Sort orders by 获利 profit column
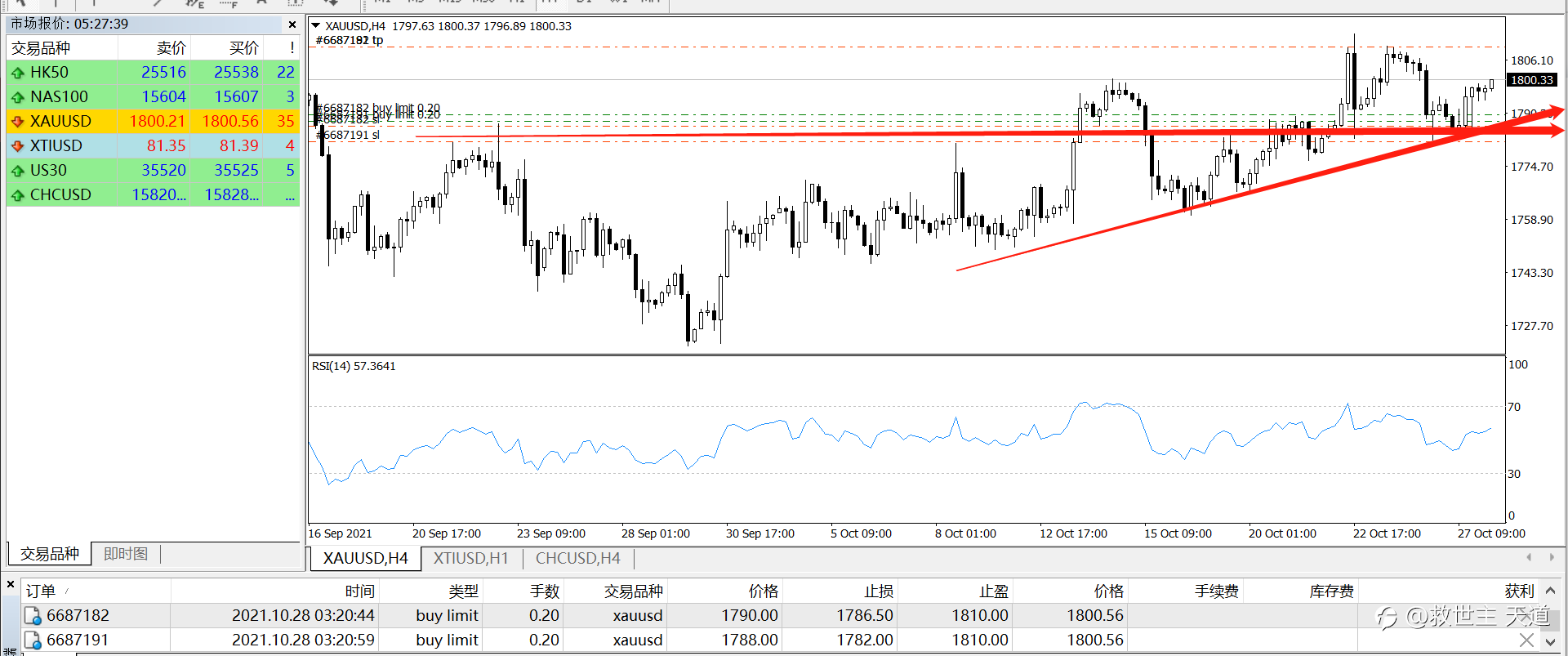This screenshot has height=656, width=1568. 1519,591
